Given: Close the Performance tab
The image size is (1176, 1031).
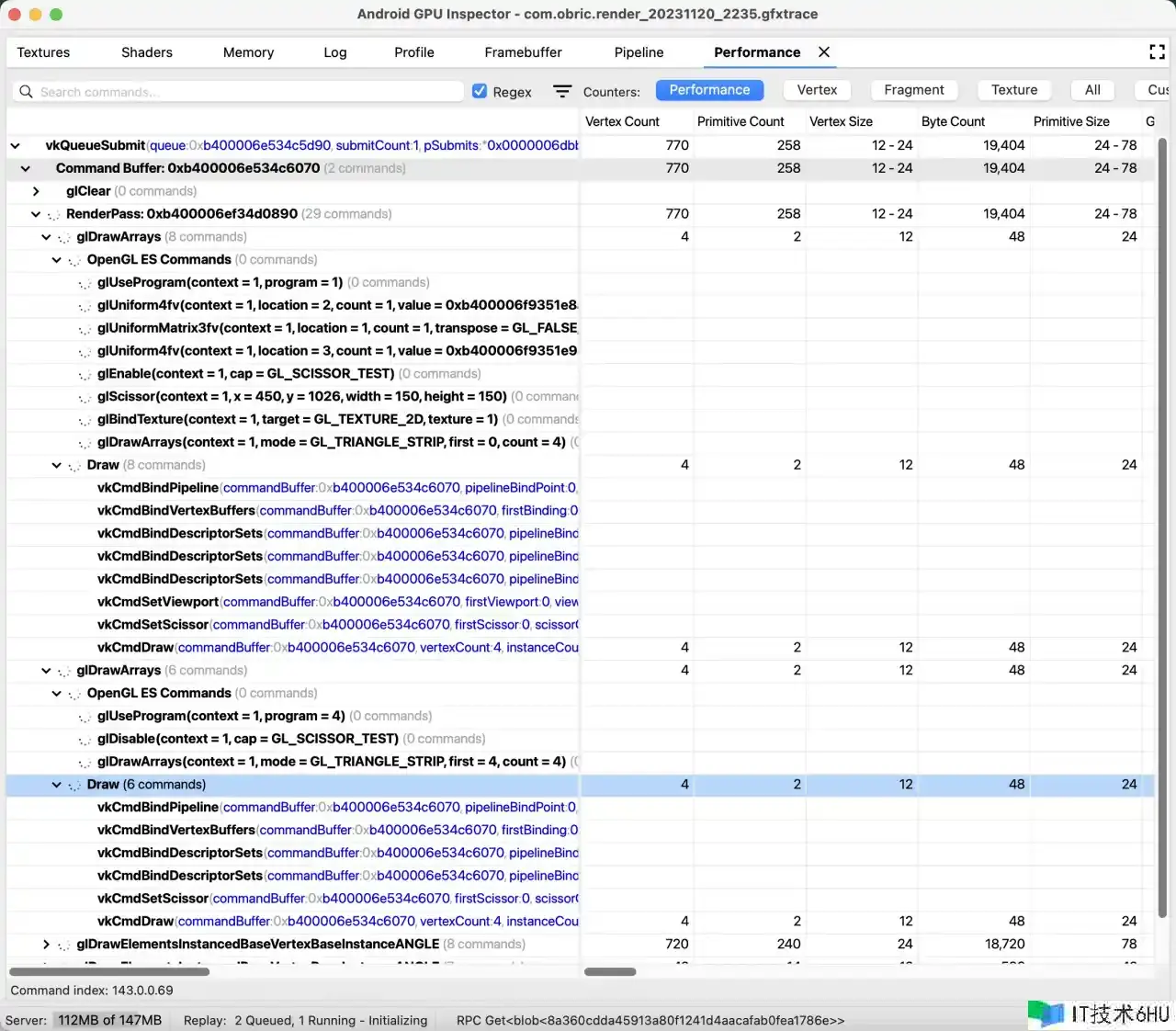Looking at the screenshot, I should click(824, 52).
